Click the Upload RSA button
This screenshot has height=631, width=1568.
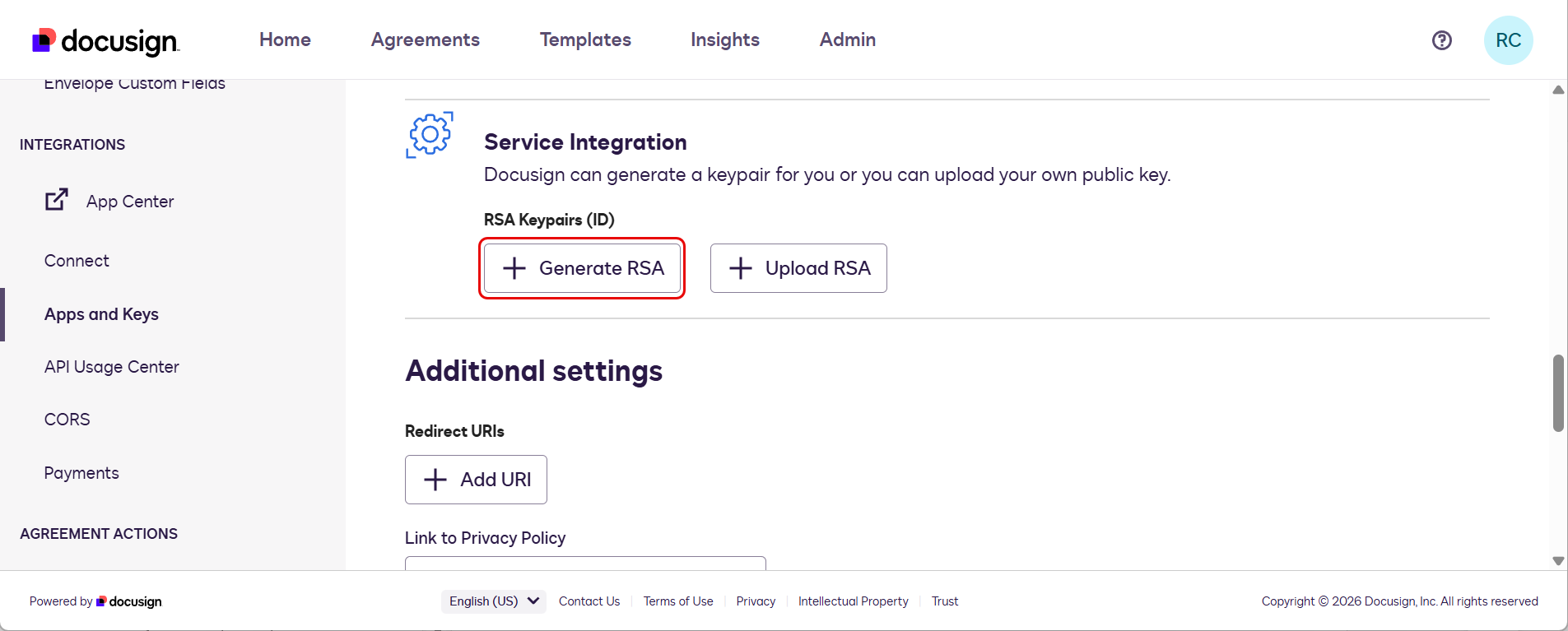point(798,268)
